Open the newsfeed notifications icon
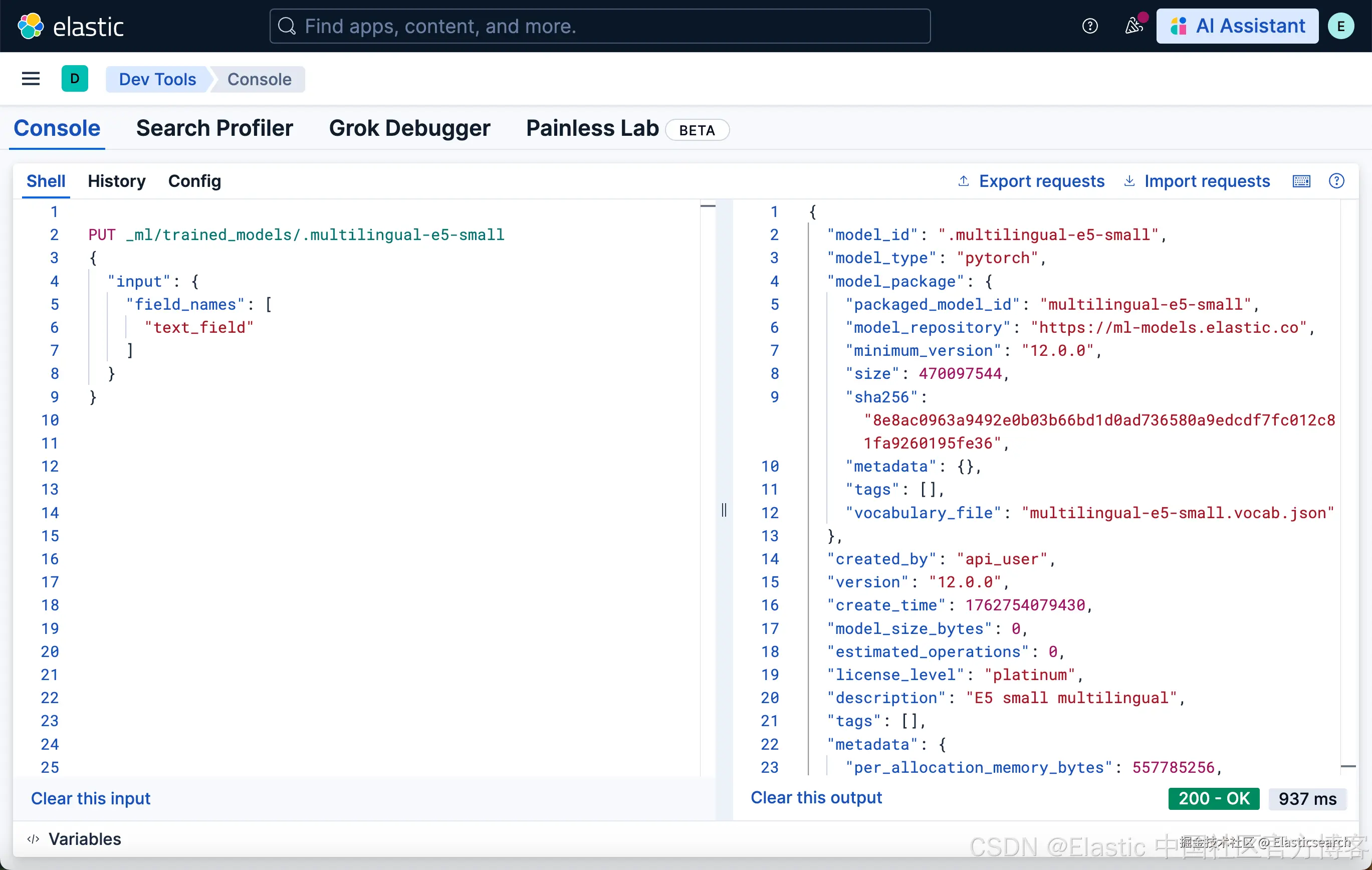Screen dimensions: 1372x870 (x=1133, y=26)
